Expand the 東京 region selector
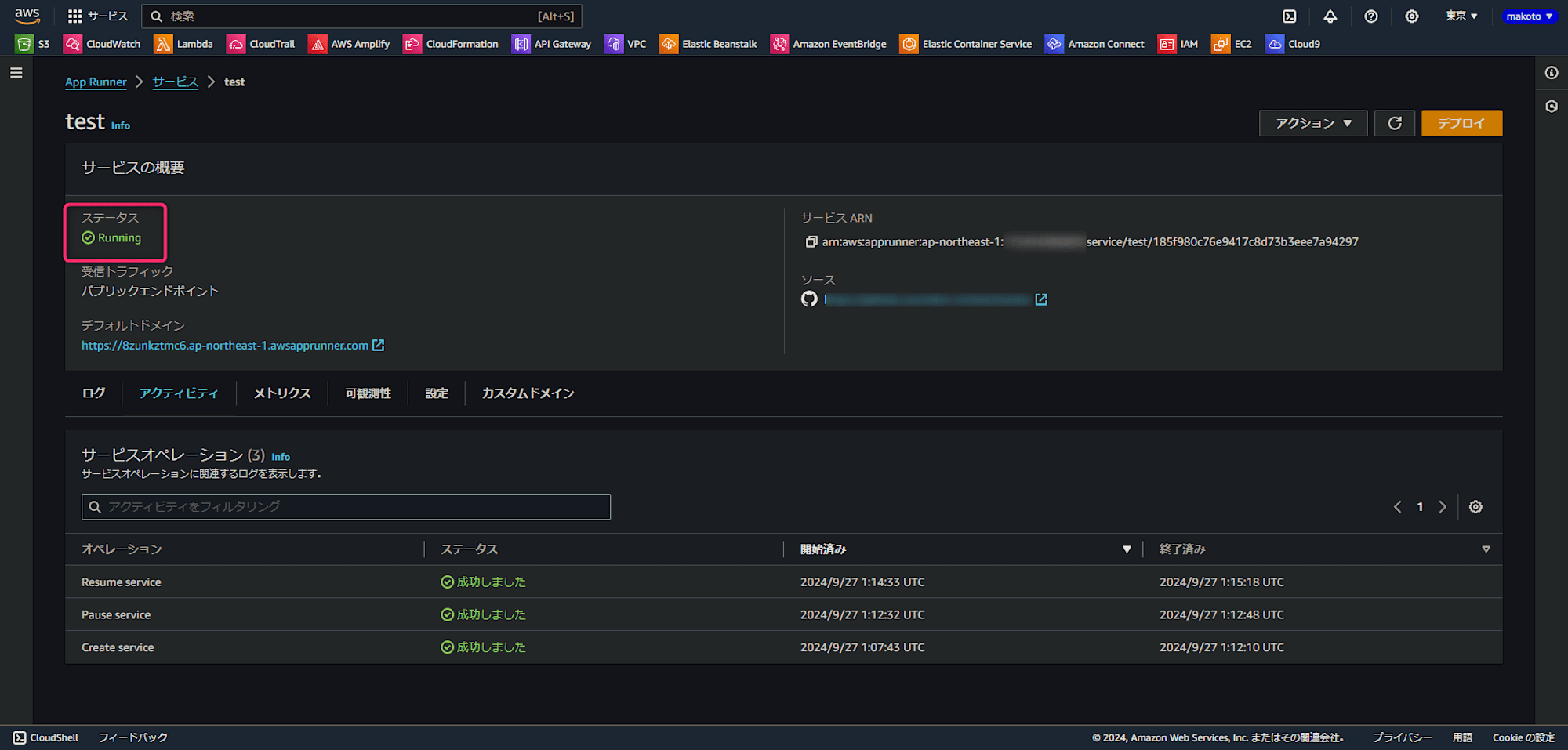This screenshot has height=750, width=1568. [x=1462, y=16]
